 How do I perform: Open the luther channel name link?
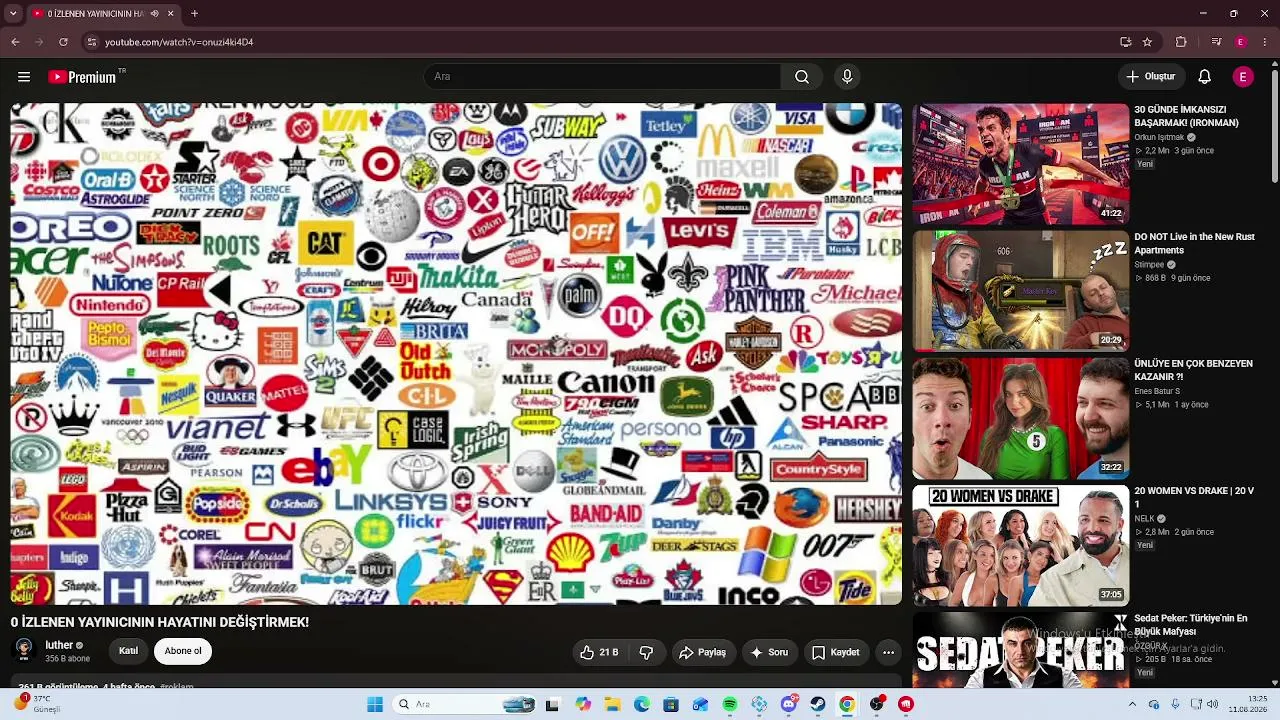pos(59,645)
